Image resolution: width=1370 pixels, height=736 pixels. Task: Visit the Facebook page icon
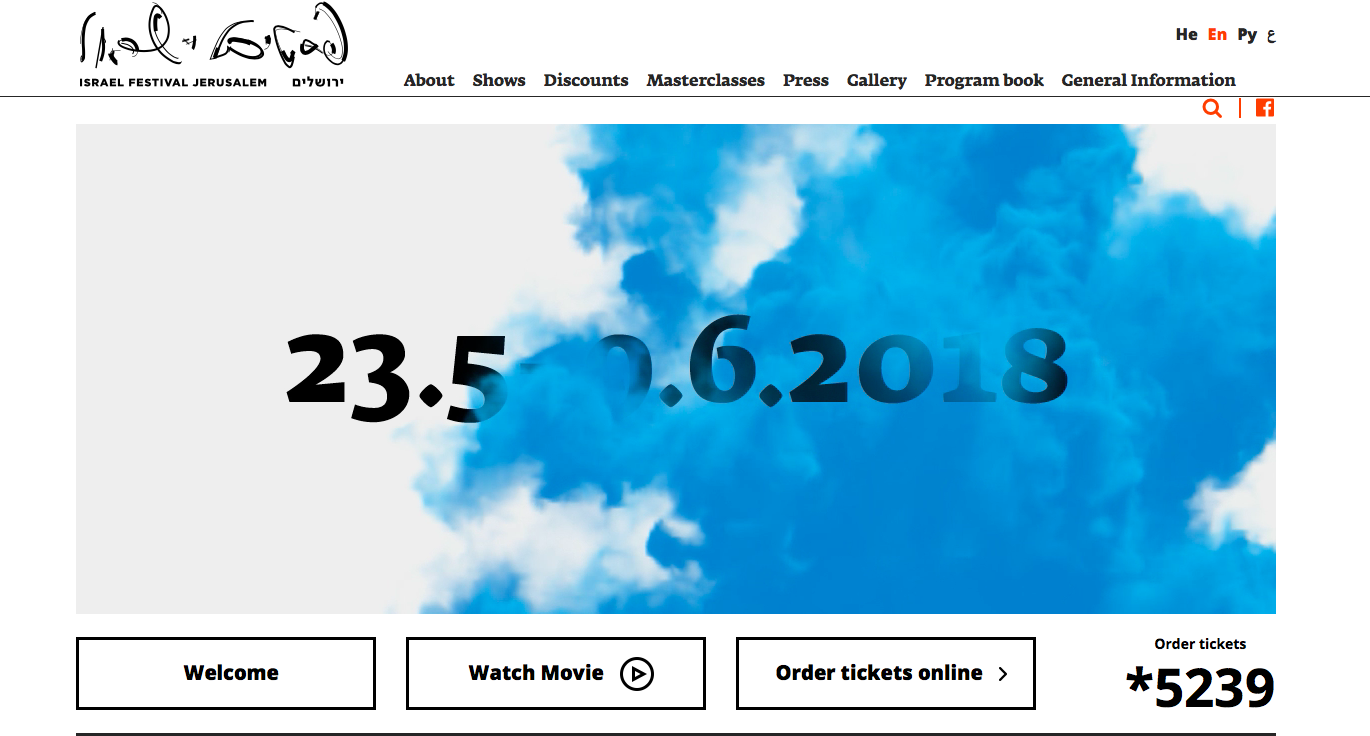pyautogui.click(x=1265, y=108)
